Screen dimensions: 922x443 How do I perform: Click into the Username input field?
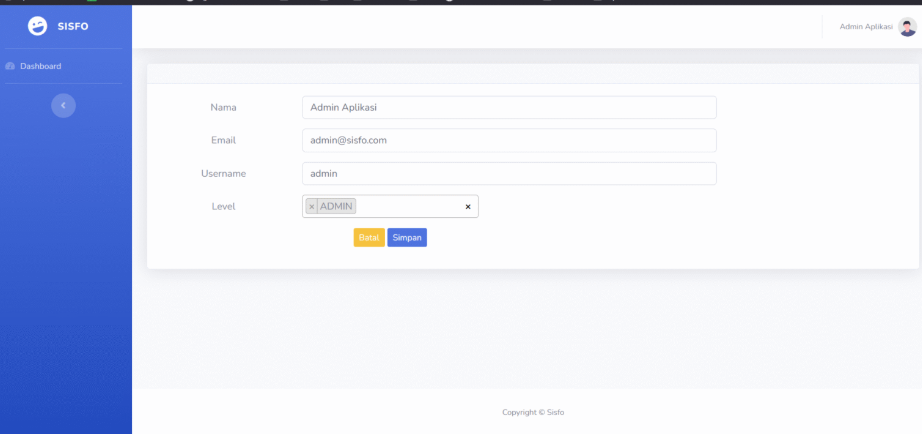(509, 174)
